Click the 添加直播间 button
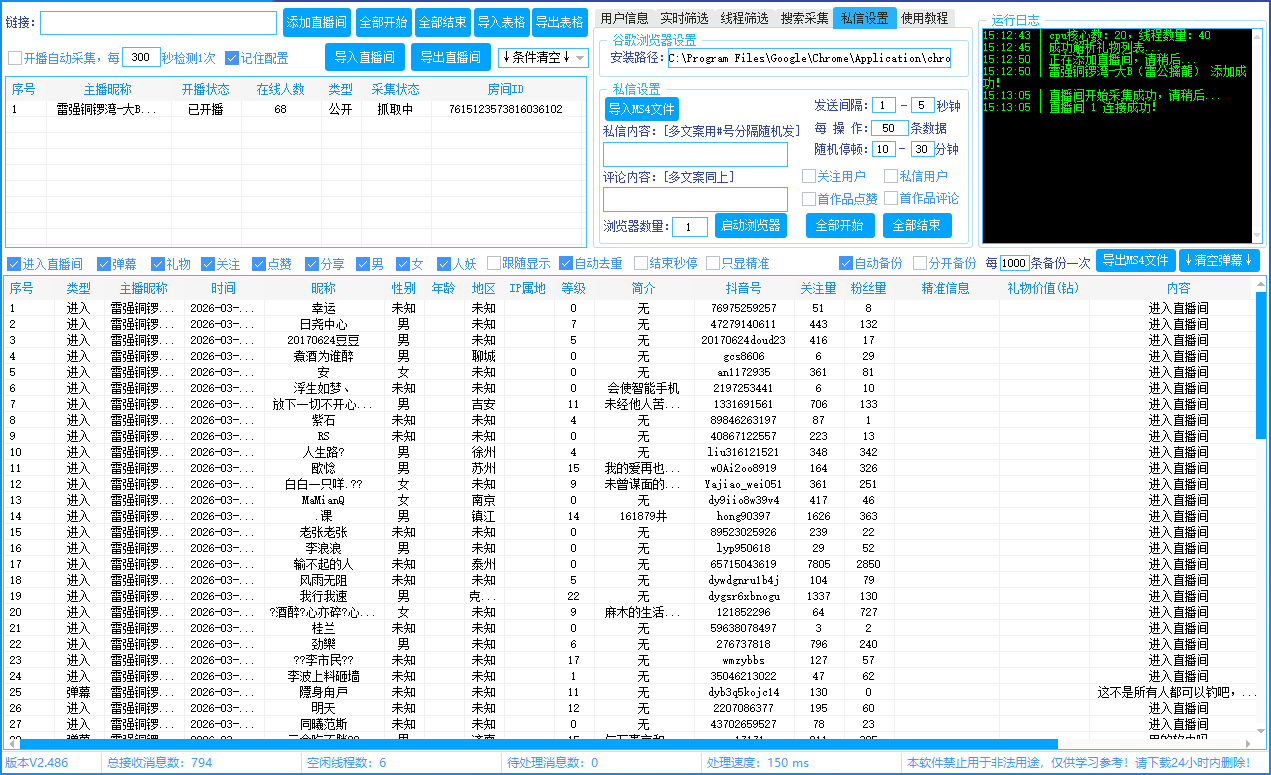Image resolution: width=1271 pixels, height=775 pixels. point(317,23)
